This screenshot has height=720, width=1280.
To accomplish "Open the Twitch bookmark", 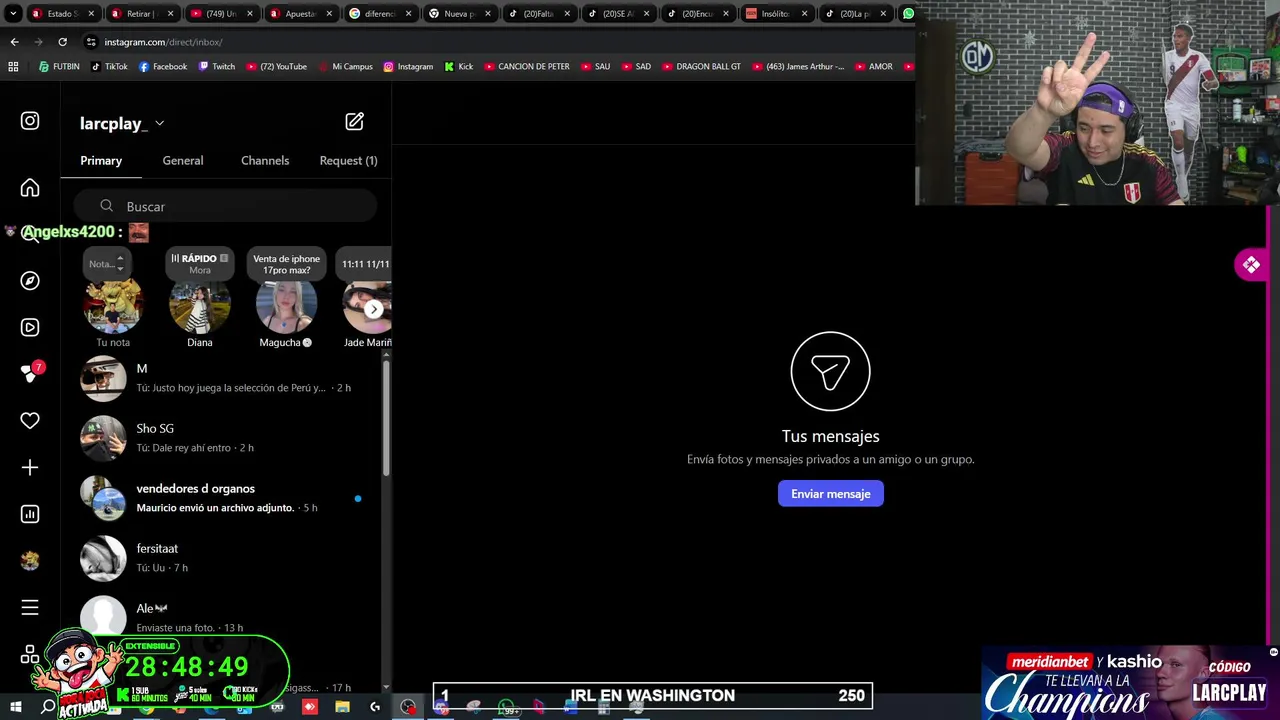I will click(216, 67).
